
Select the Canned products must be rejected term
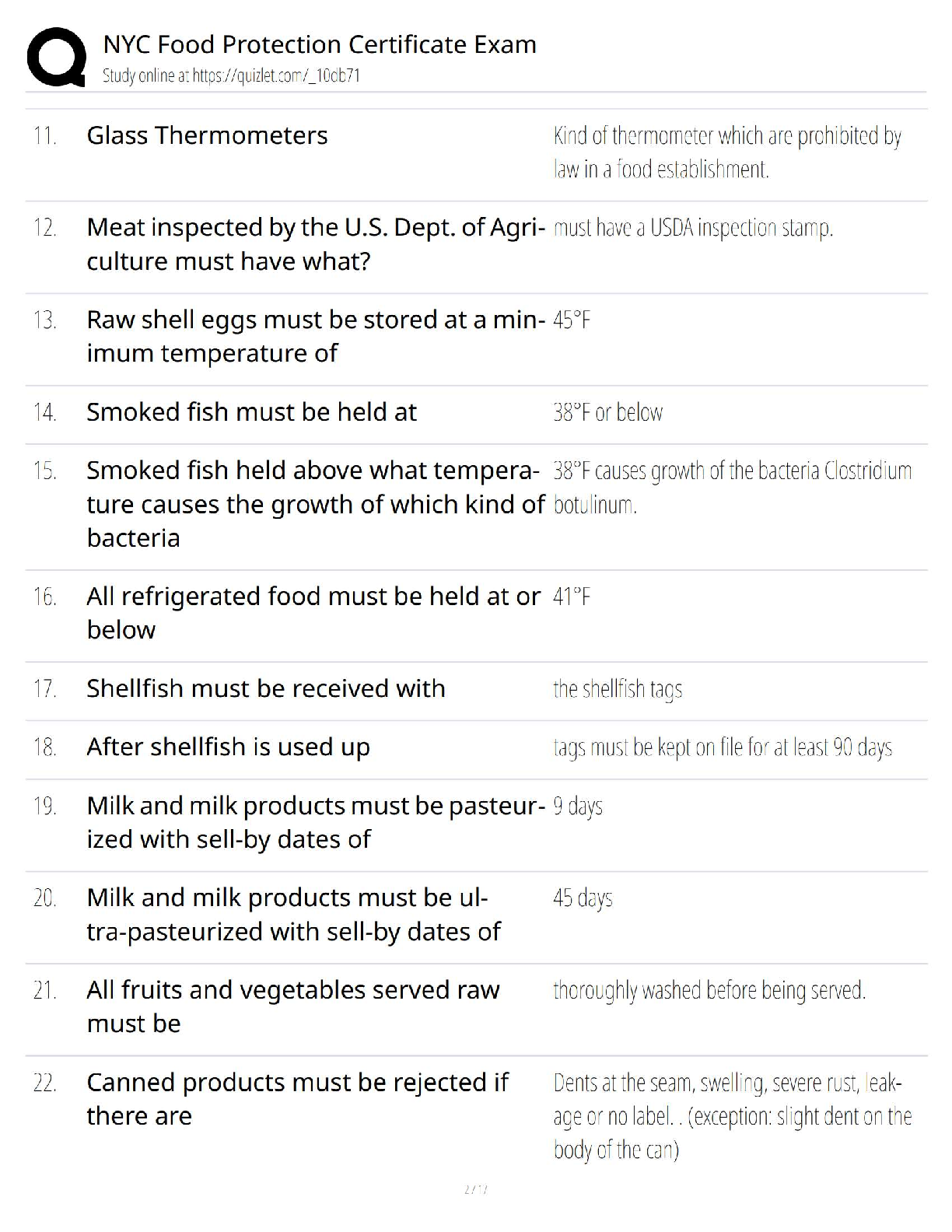(x=297, y=1099)
